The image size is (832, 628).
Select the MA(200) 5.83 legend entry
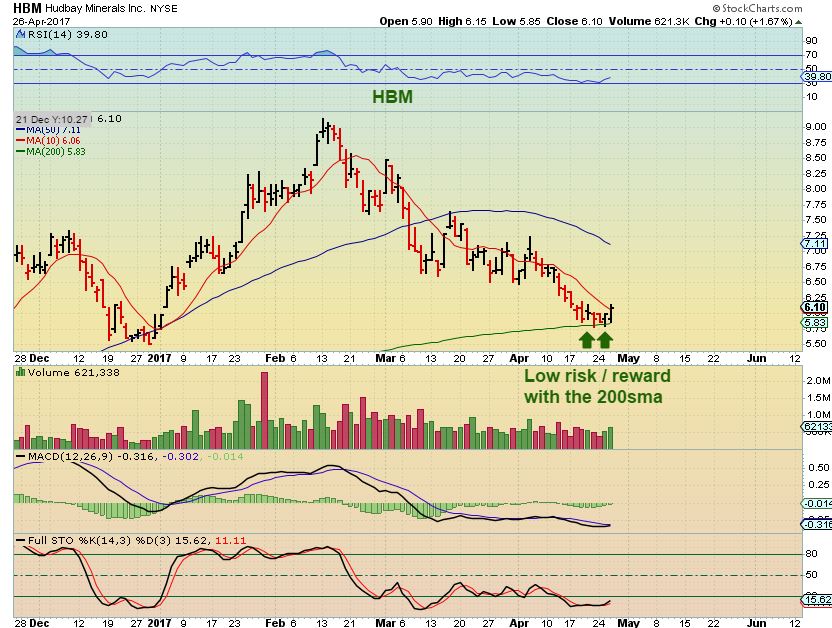[51, 151]
